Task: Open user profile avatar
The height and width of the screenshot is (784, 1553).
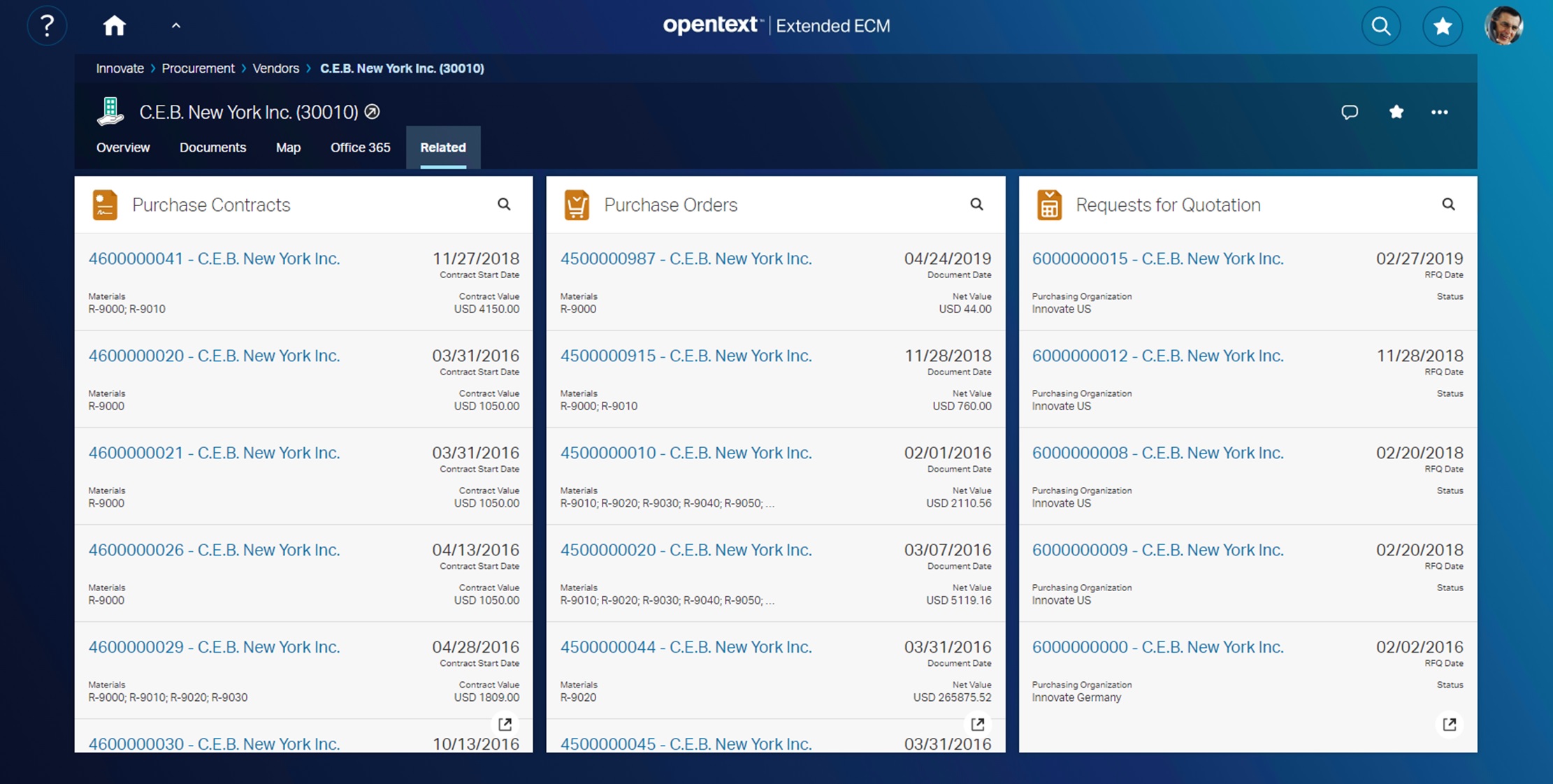Action: pos(1504,26)
